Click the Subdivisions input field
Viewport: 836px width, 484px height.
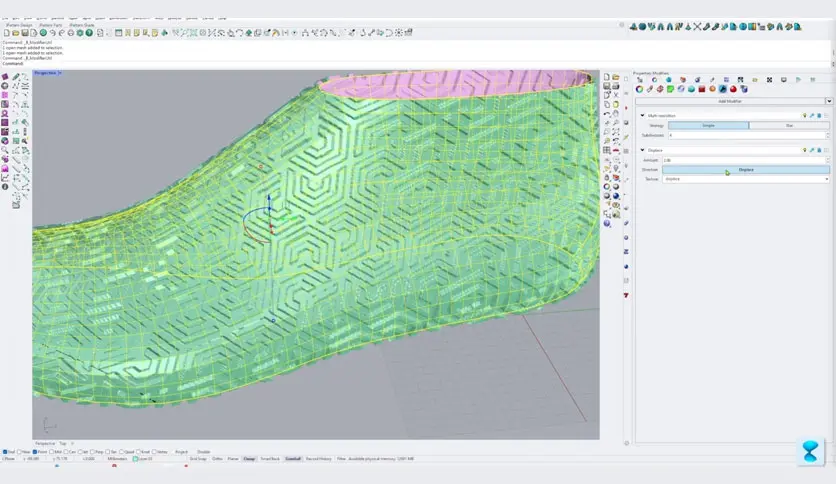[x=746, y=135]
